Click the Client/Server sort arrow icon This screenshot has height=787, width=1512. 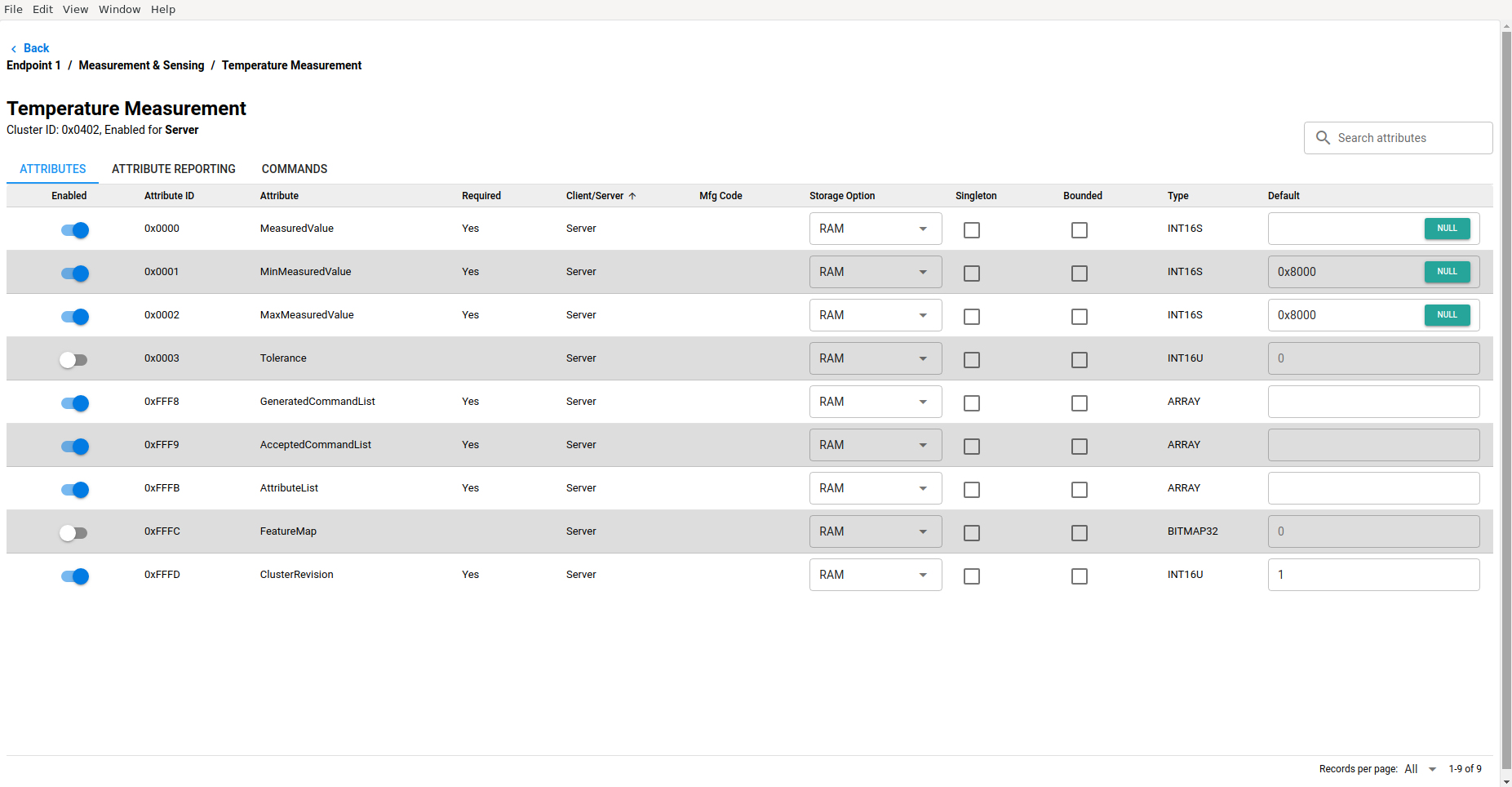point(632,196)
